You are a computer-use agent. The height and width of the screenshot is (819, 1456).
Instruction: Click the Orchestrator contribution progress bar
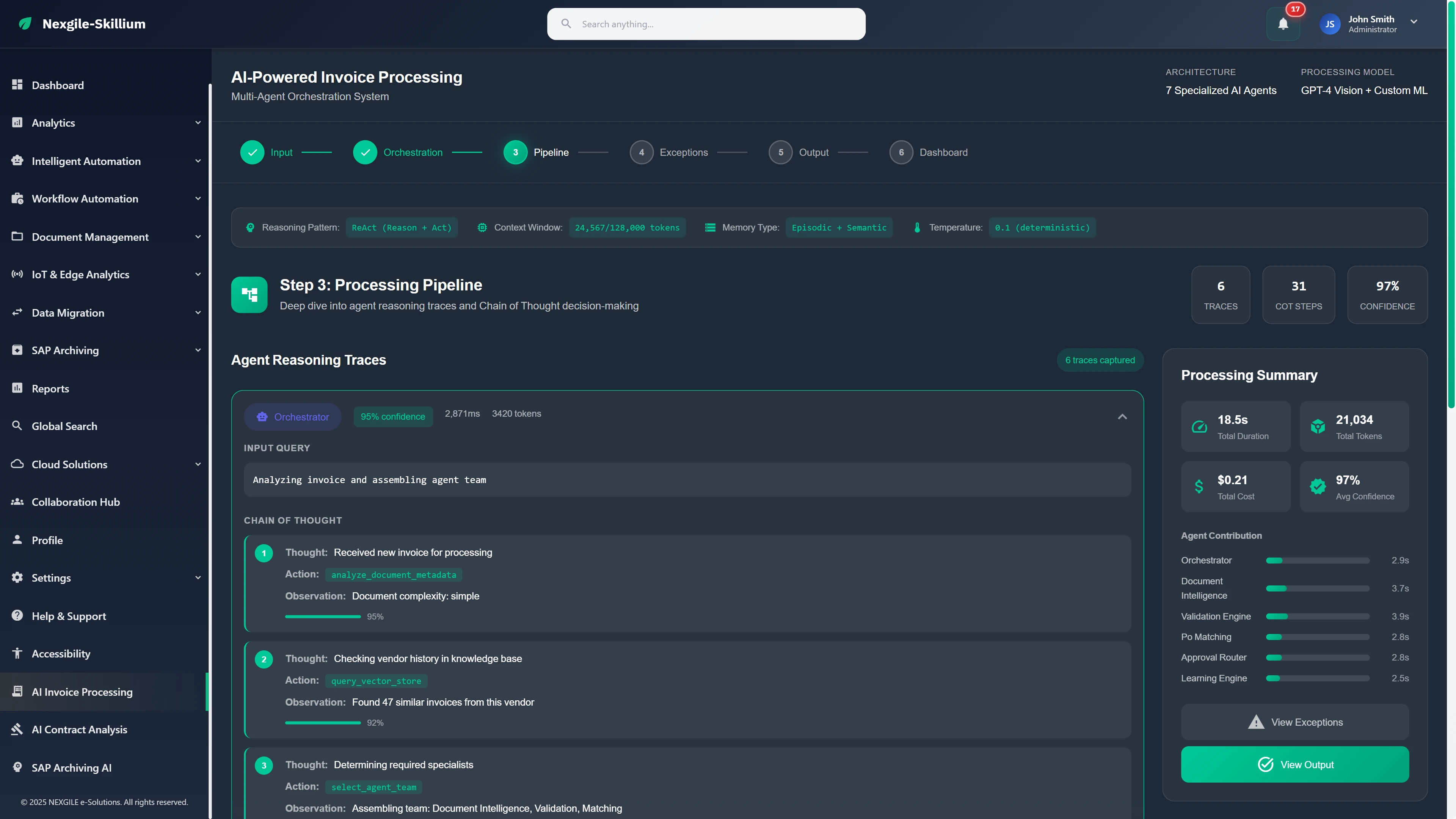(1317, 560)
